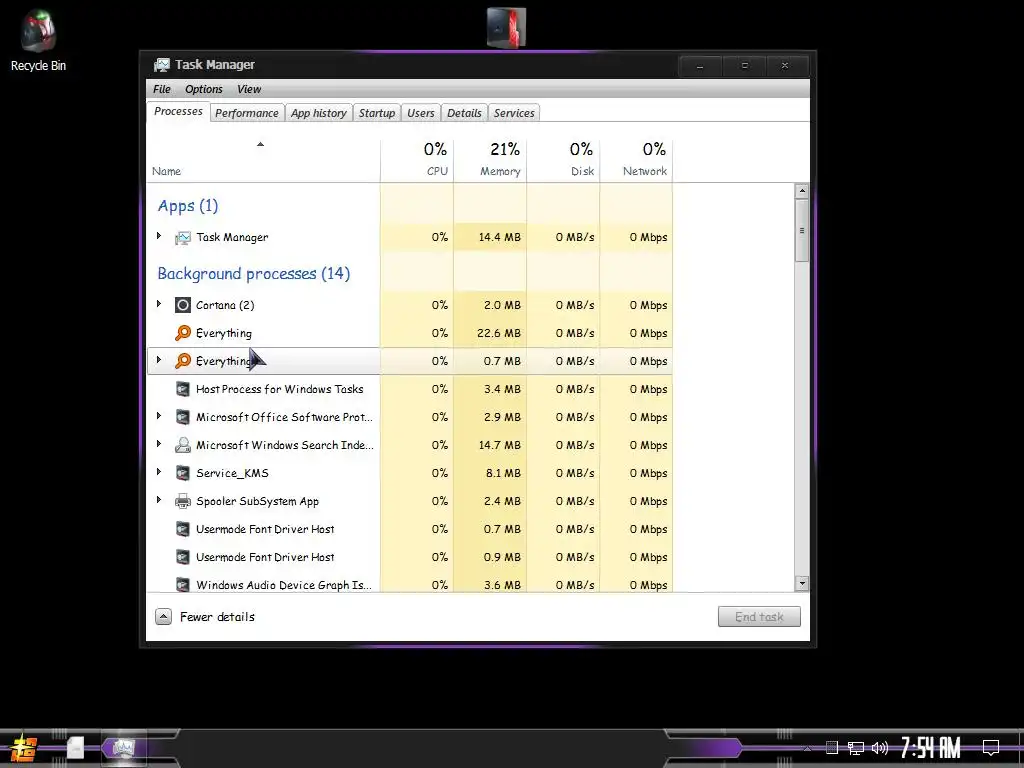This screenshot has height=768, width=1024.
Task: Sort by the Name column header
Action: 263,161
